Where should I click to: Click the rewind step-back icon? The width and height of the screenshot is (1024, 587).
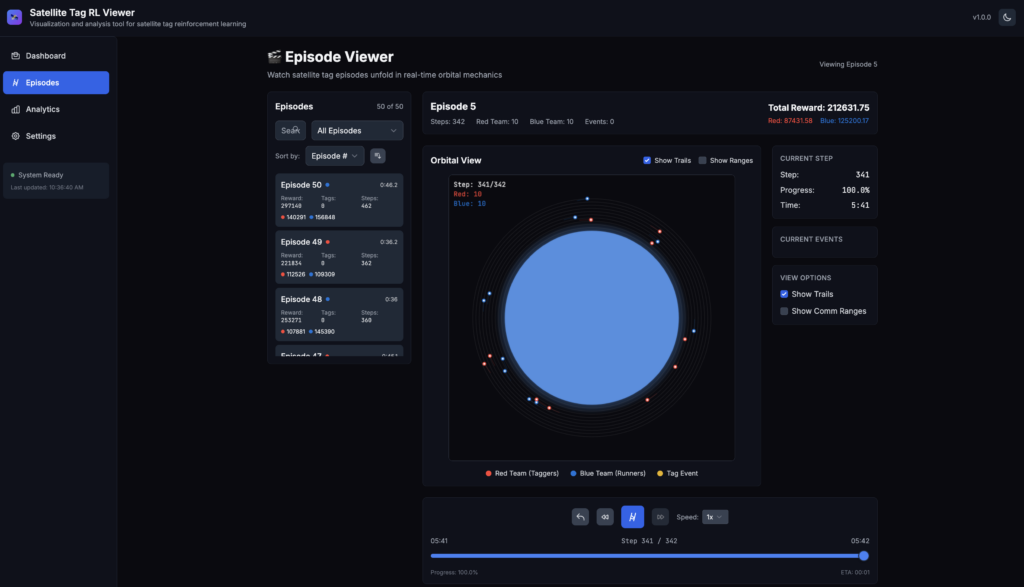click(605, 517)
